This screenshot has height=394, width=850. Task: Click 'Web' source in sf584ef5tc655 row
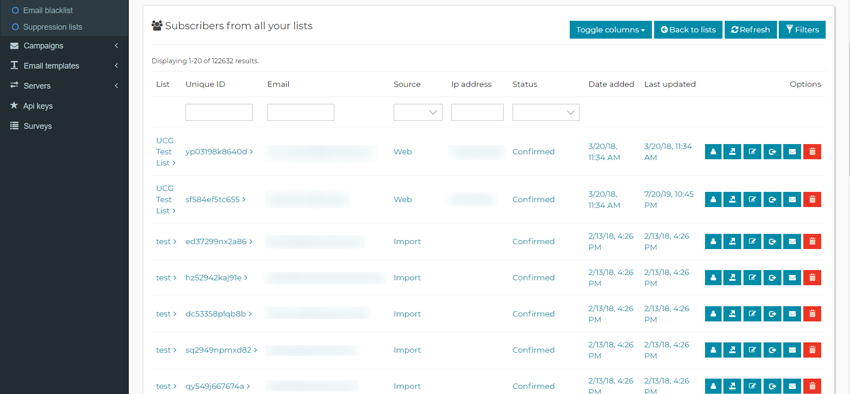pos(403,199)
